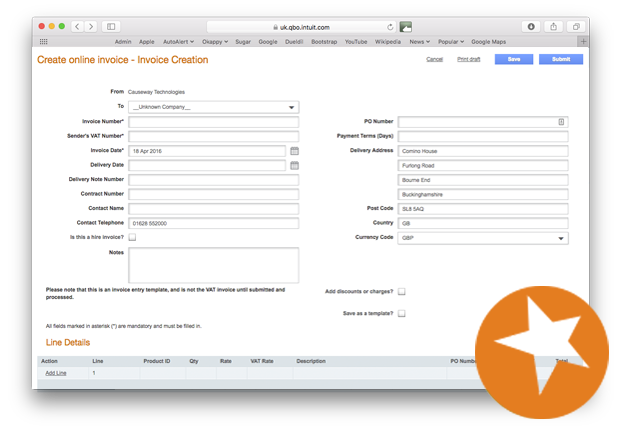Toggle the Safari sidebar icon
This screenshot has height=428, width=621.
point(111,27)
